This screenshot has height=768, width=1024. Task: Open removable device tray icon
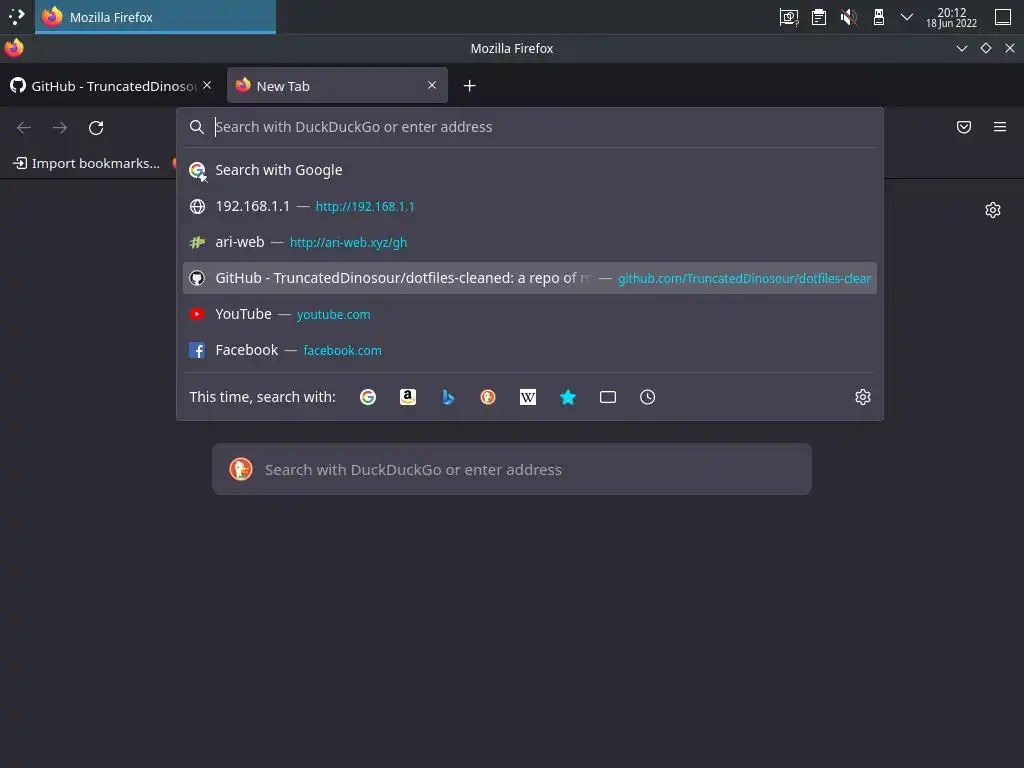[878, 17]
